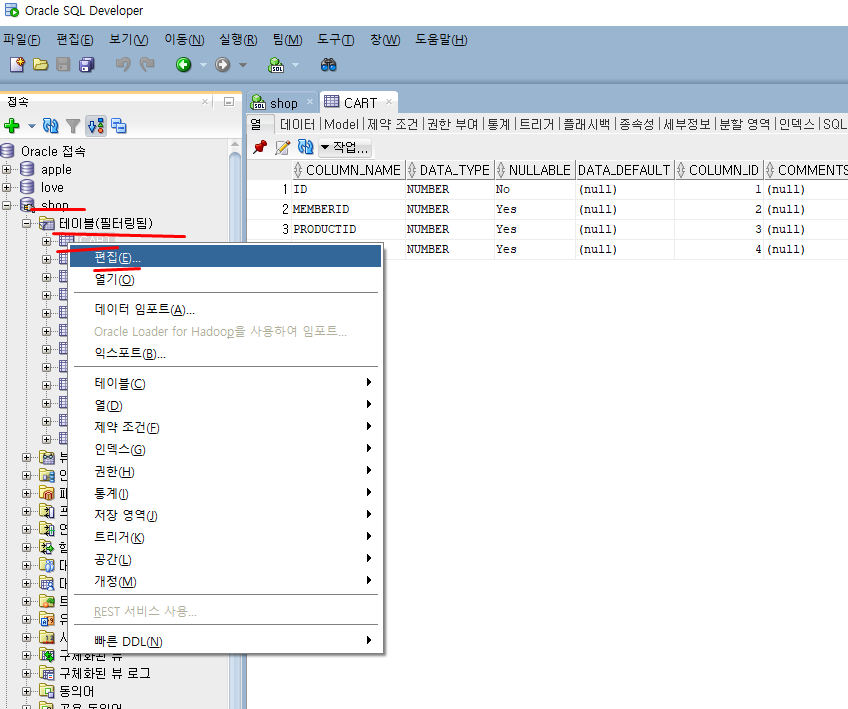The height and width of the screenshot is (709, 848).
Task: Sort by DATA_TYPE column header
Action: (449, 170)
